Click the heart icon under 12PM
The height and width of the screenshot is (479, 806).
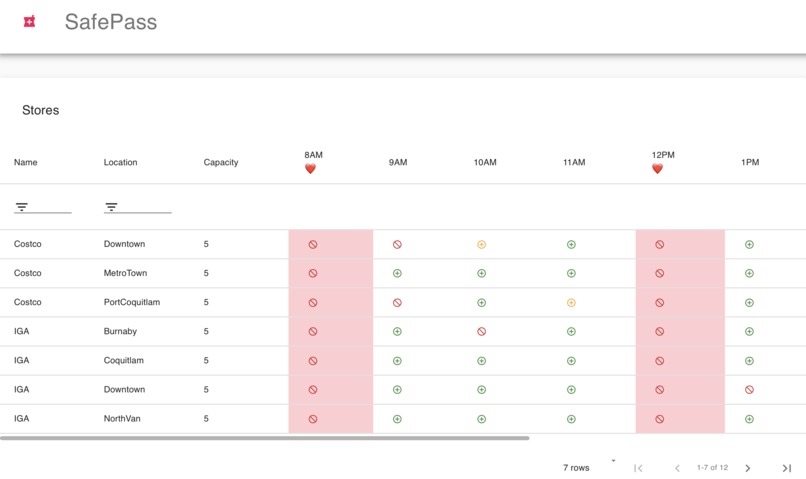tap(657, 169)
